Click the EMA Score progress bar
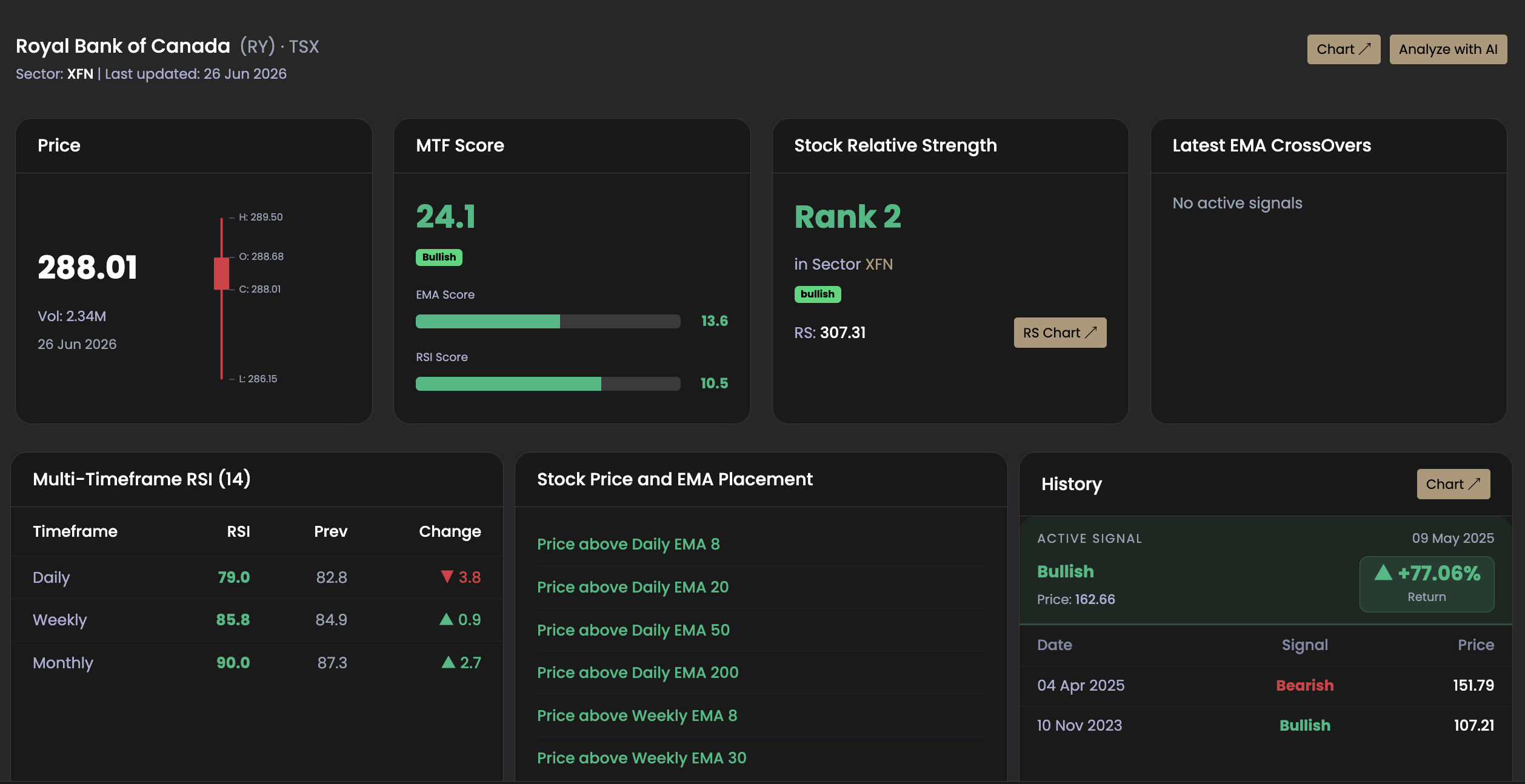Screen dimensions: 1525x784 tap(548, 321)
